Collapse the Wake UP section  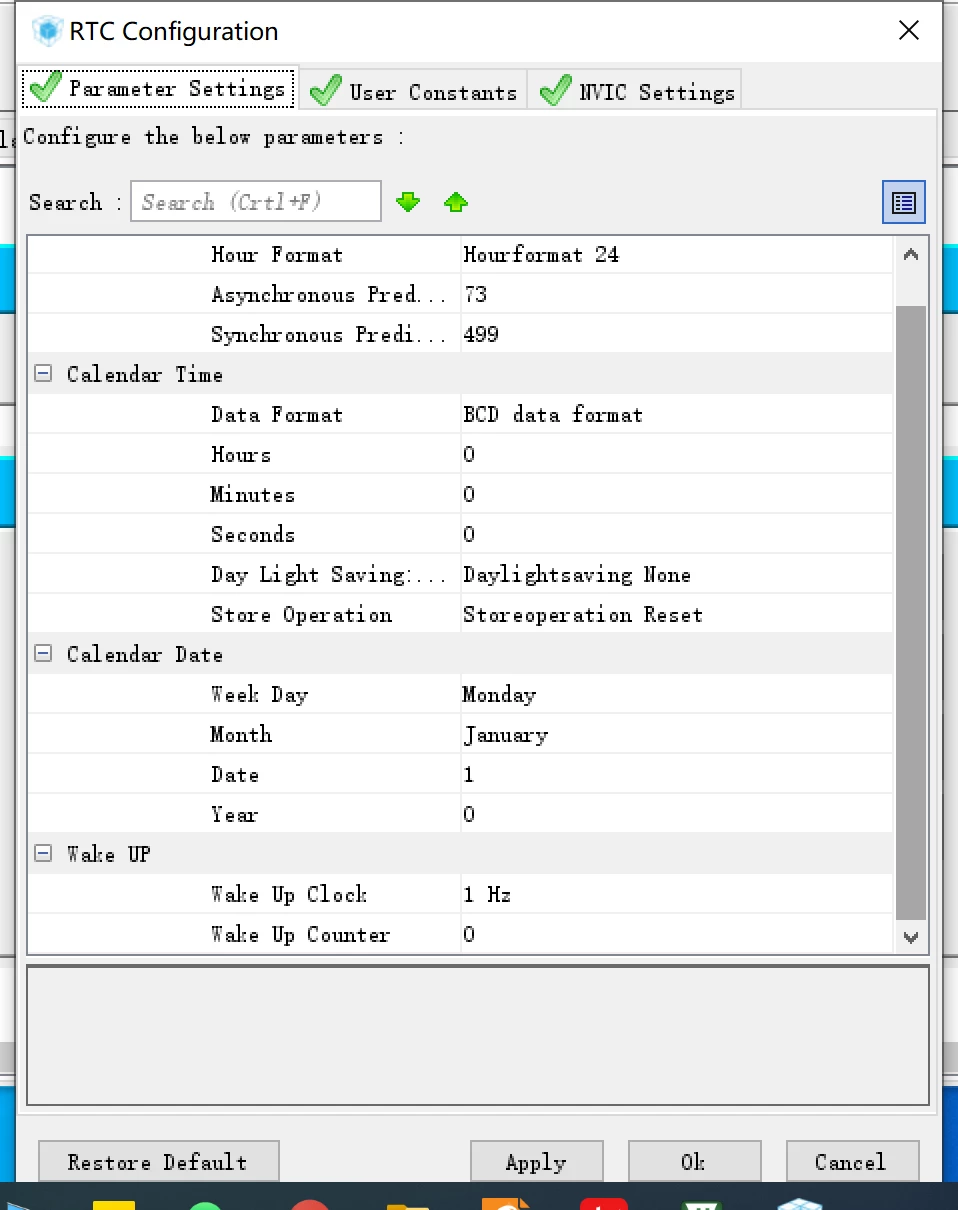[x=43, y=854]
